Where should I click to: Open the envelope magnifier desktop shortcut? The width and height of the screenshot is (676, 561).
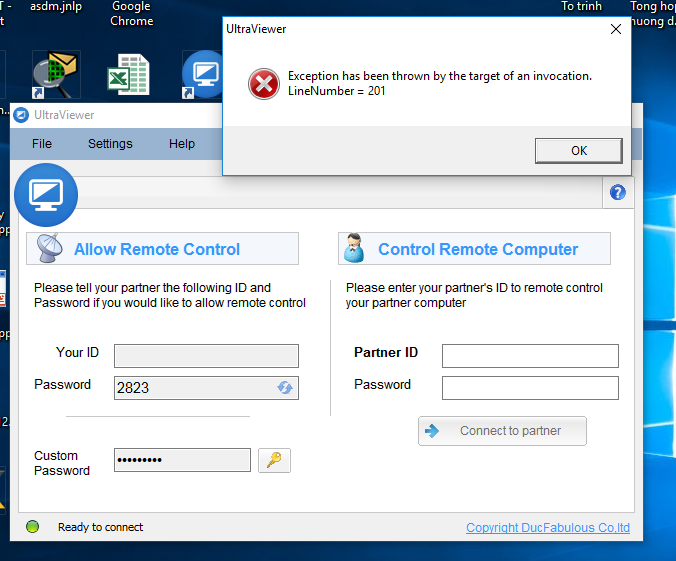56,75
